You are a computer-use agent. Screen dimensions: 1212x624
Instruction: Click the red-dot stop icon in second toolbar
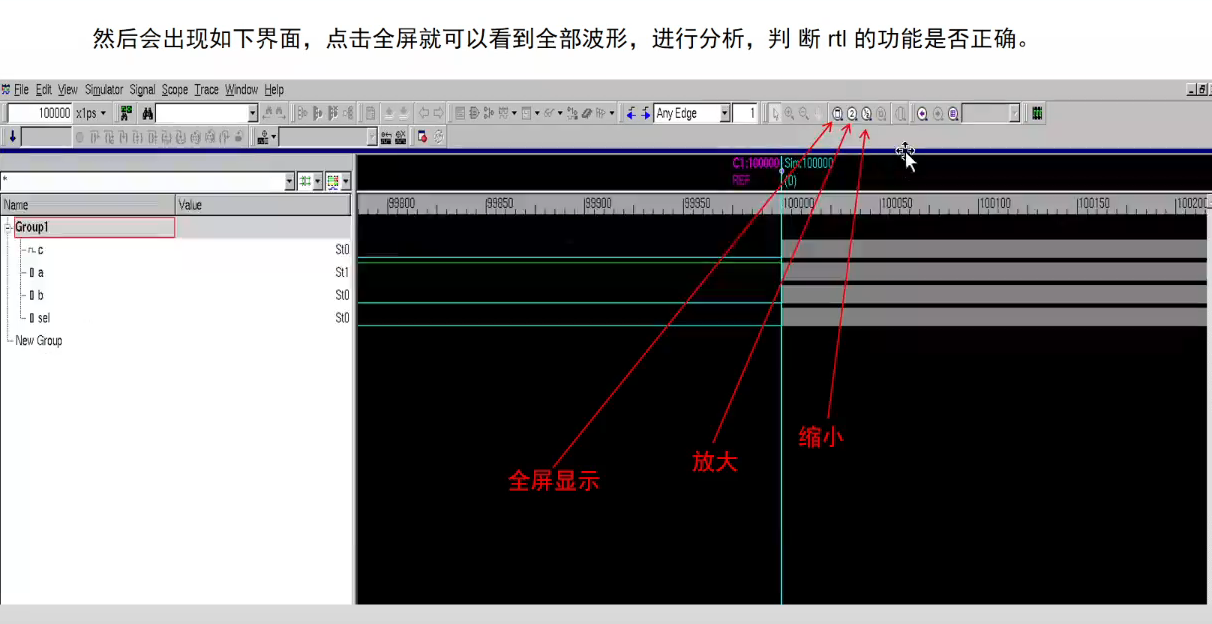click(422, 137)
